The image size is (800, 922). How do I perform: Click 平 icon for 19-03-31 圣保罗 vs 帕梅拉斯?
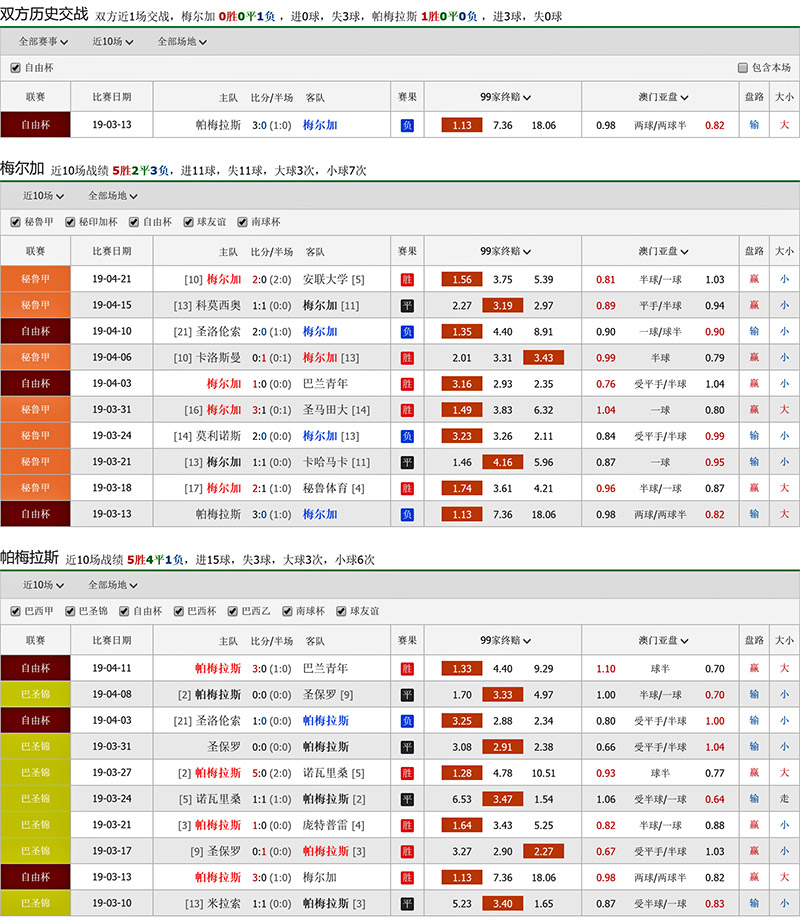tap(407, 747)
